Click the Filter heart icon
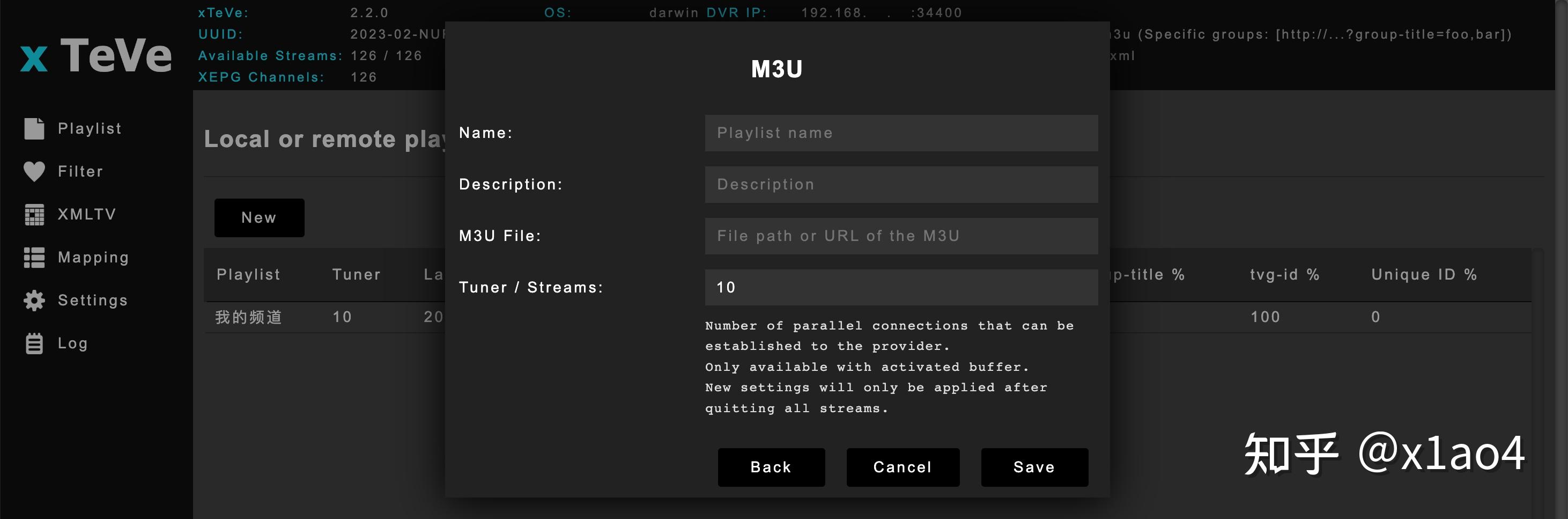Image resolution: width=1568 pixels, height=519 pixels. point(34,172)
